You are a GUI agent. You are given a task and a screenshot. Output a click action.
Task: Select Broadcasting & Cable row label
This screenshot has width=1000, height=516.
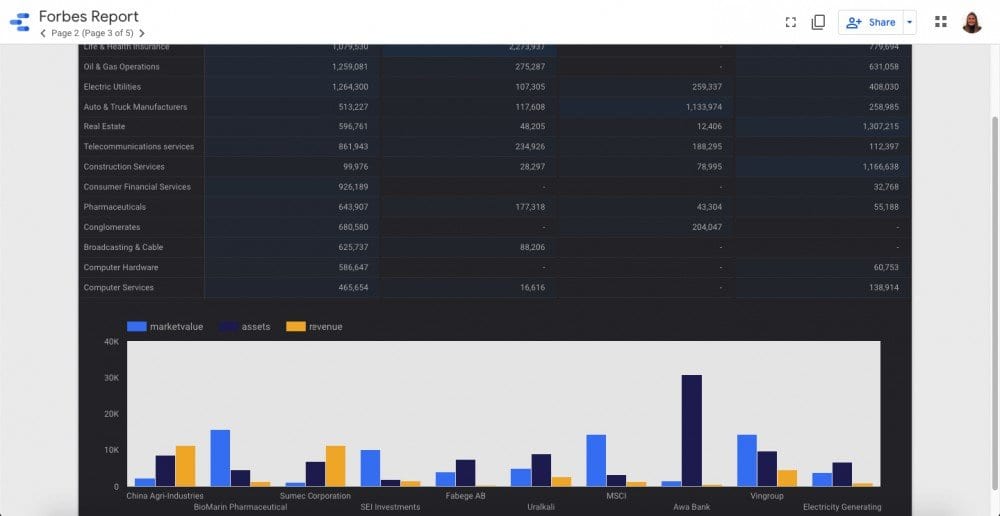click(x=123, y=247)
